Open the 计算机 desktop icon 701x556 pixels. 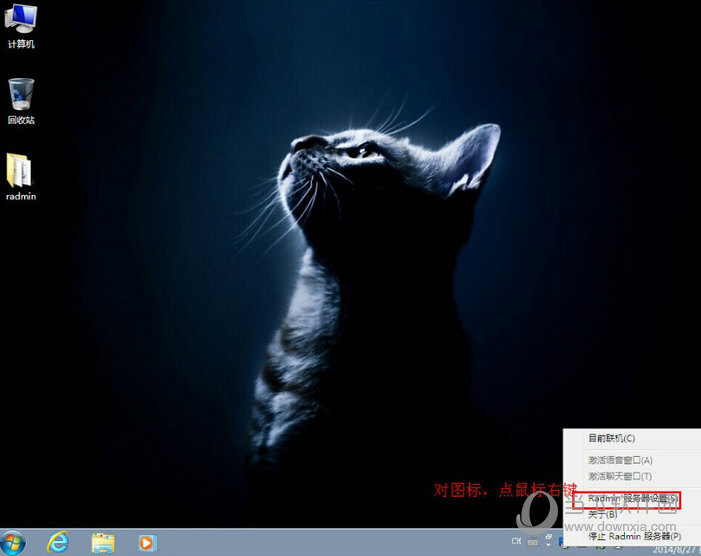(x=21, y=26)
